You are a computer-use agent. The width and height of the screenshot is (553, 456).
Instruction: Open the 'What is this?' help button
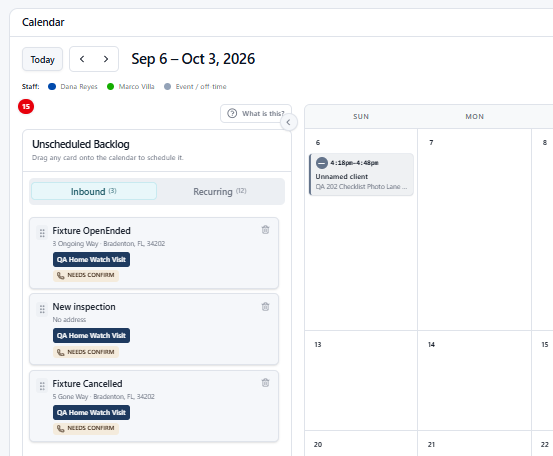point(256,114)
